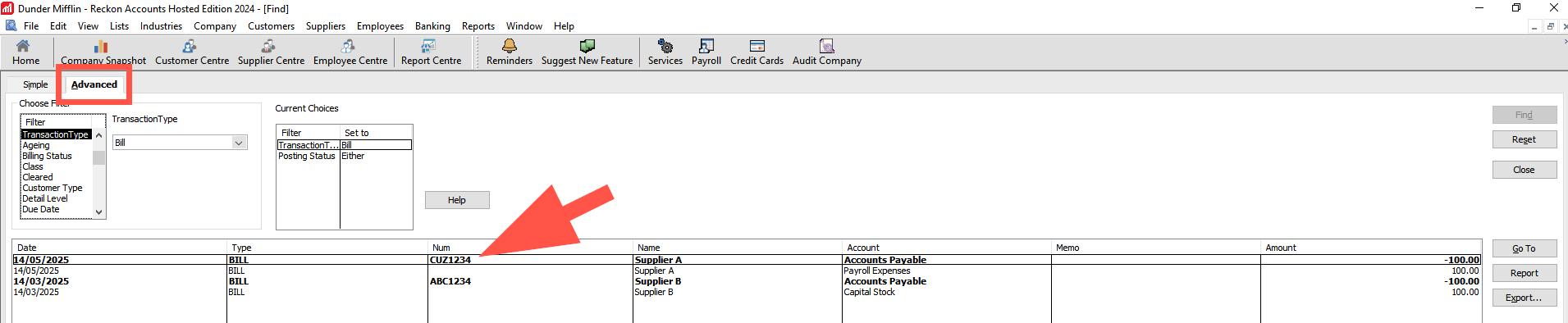The height and width of the screenshot is (323, 1568).
Task: Open the Employee Centre
Action: click(350, 52)
